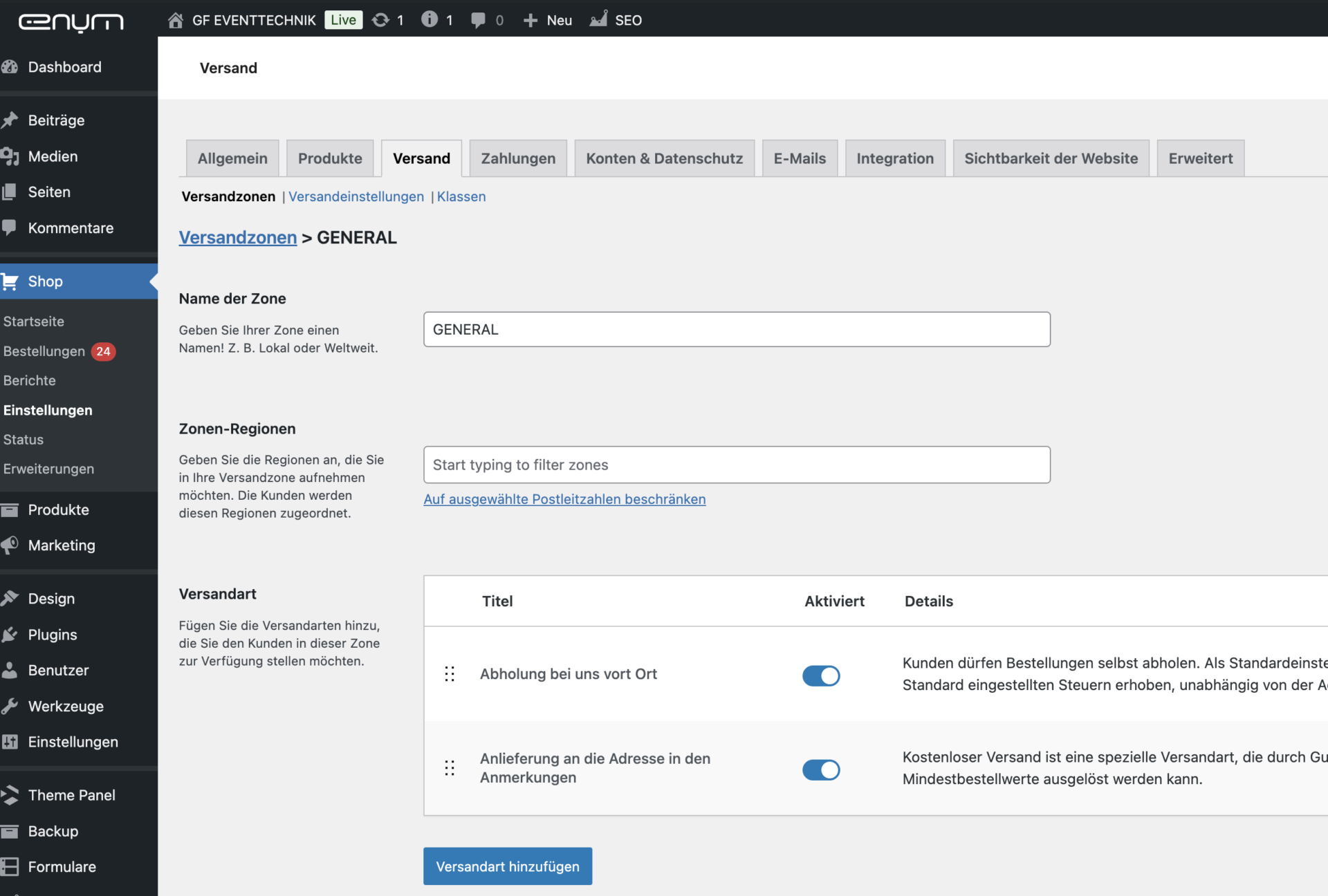Click the Versandart hinzufügen button
The image size is (1328, 896).
click(x=508, y=866)
